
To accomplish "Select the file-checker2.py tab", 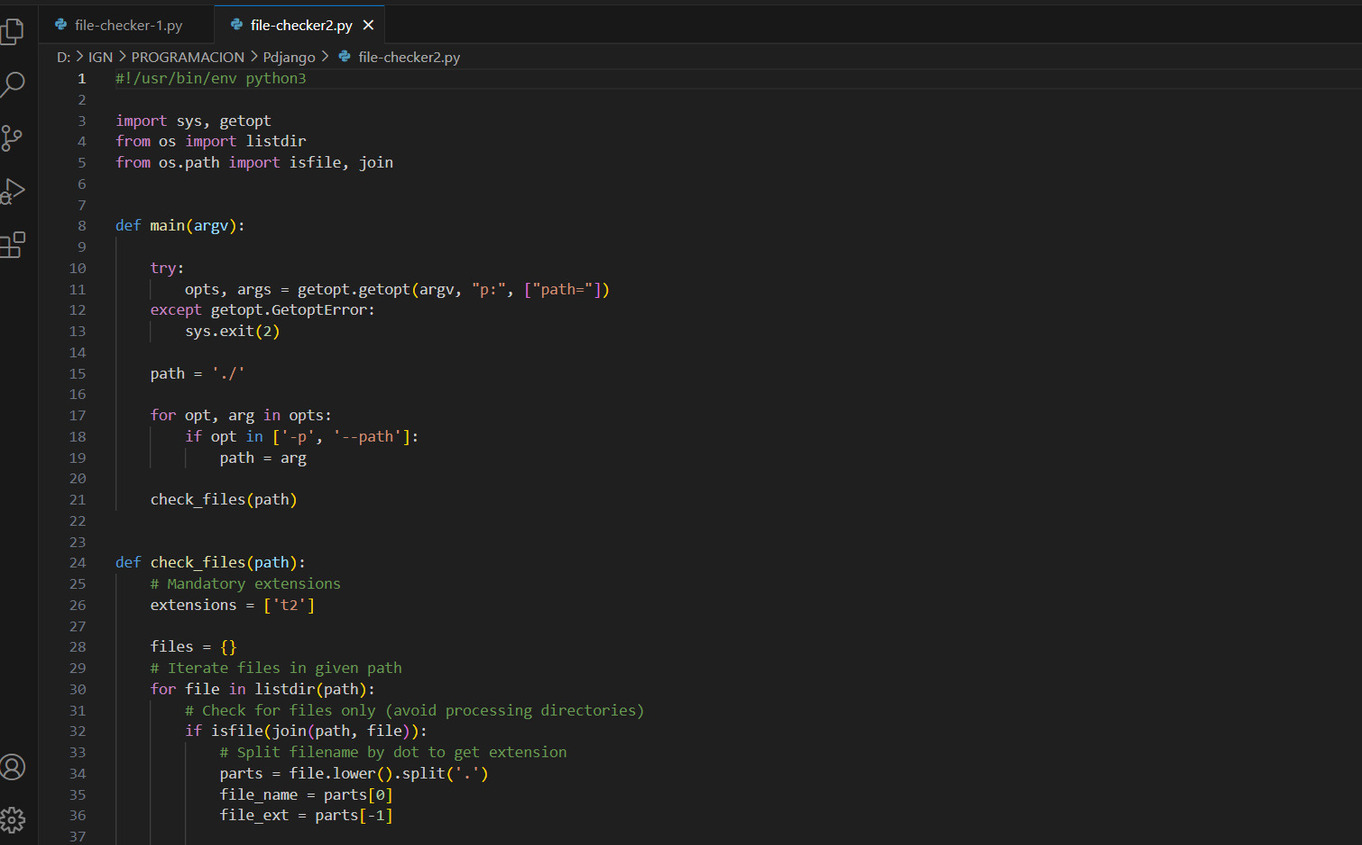I will tap(301, 25).
